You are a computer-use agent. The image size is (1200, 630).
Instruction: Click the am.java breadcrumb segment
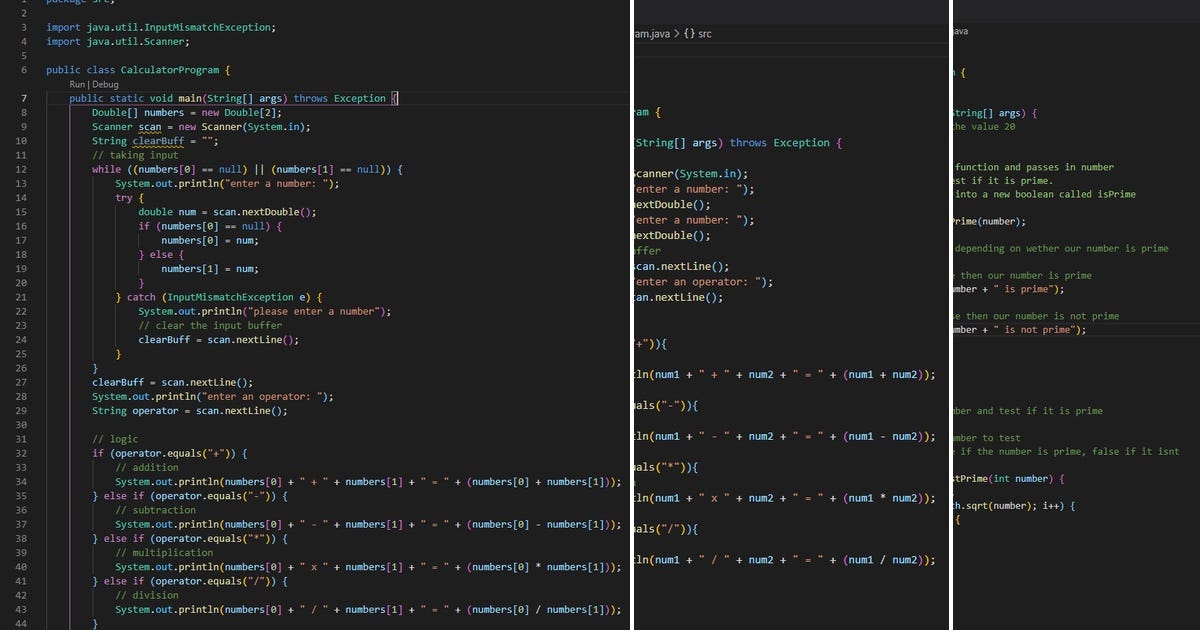[x=650, y=33]
